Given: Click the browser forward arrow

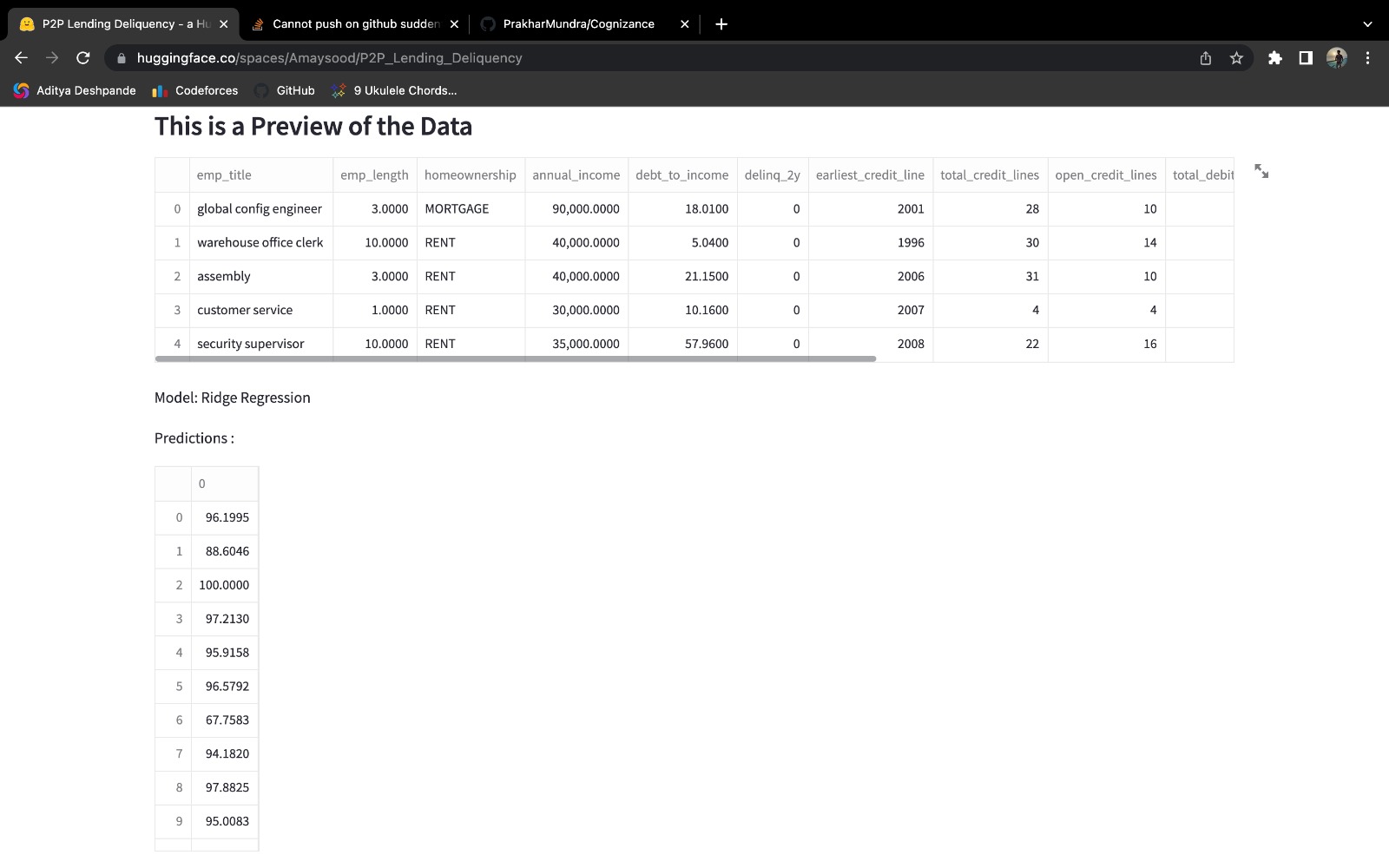Looking at the screenshot, I should (x=52, y=58).
